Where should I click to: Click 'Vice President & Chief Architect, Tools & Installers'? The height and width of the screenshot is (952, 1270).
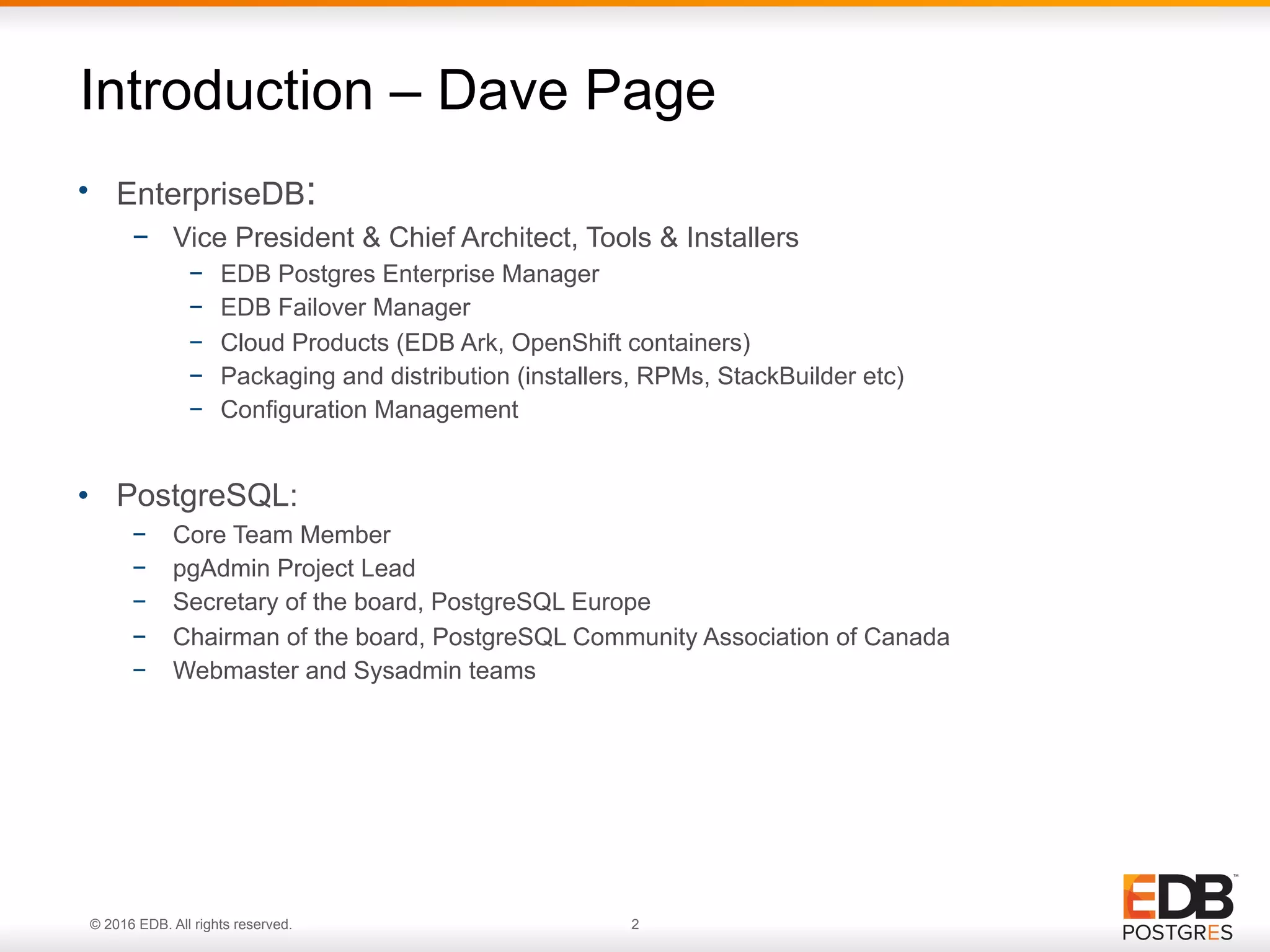[x=486, y=237]
